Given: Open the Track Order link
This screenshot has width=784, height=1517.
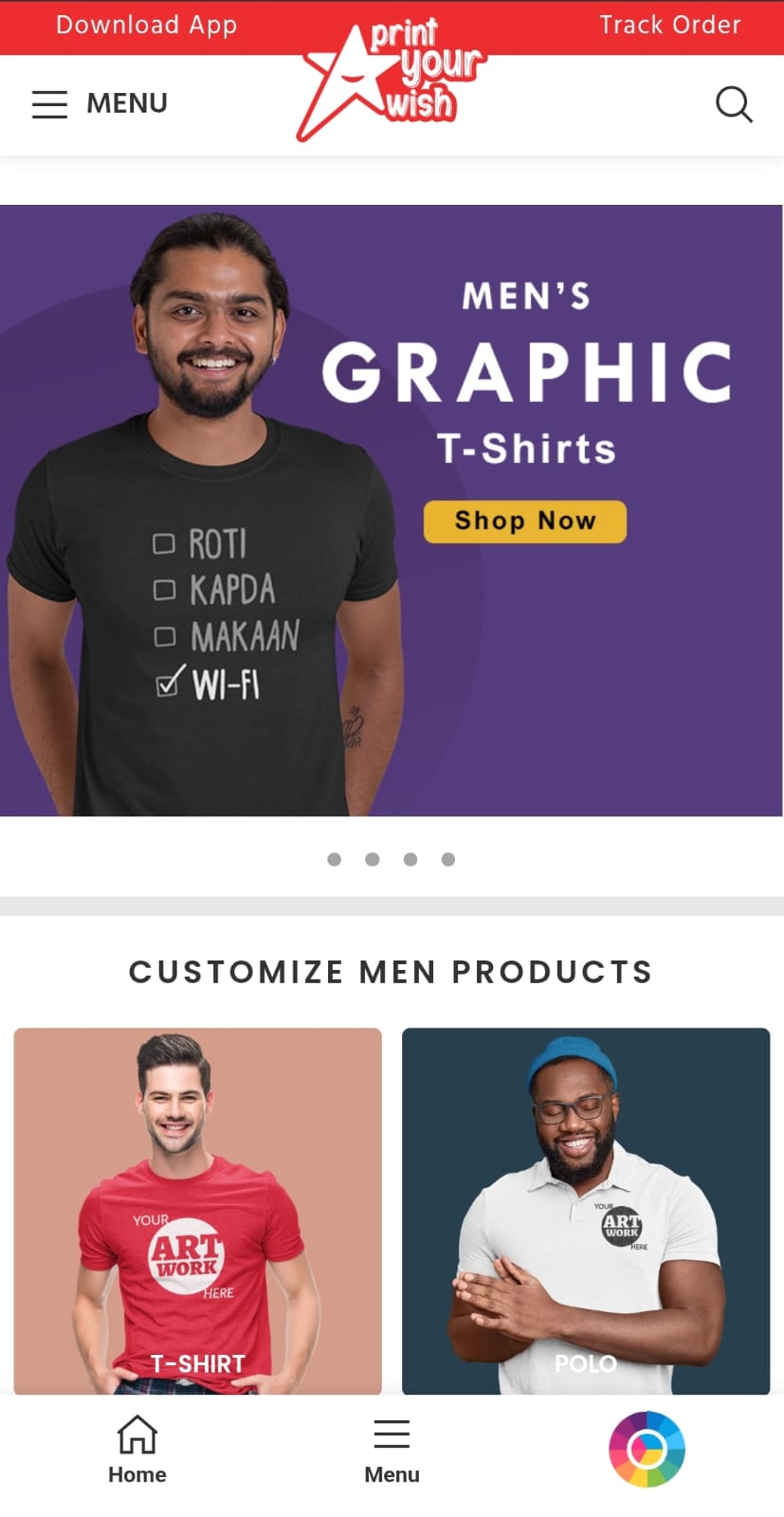Looking at the screenshot, I should 670,25.
